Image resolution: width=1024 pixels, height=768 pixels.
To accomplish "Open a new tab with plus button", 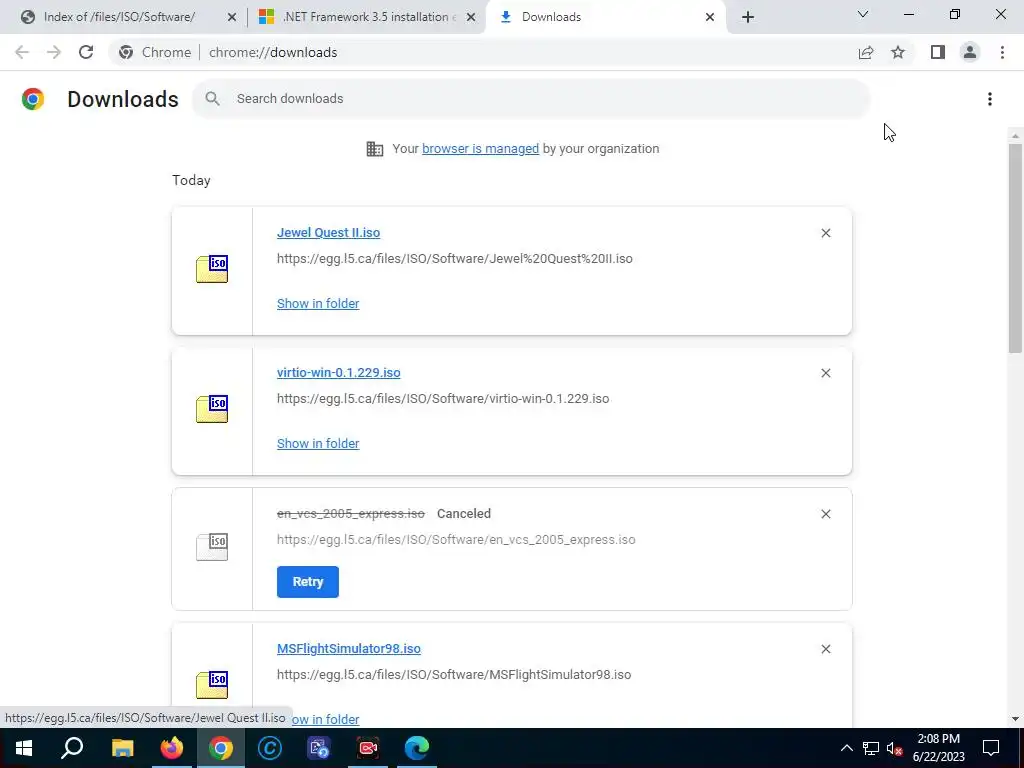I will tap(748, 17).
